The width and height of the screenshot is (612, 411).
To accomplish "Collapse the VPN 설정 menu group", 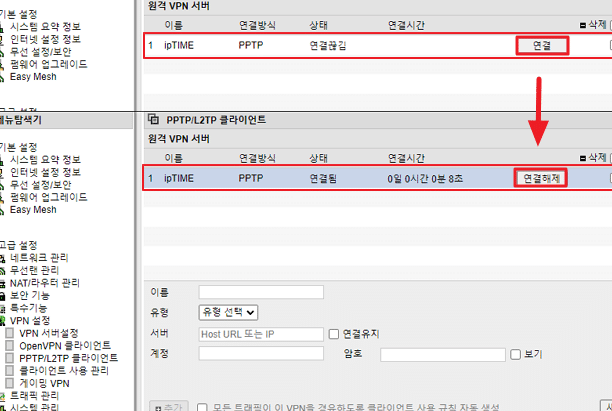I will (x=30, y=321).
